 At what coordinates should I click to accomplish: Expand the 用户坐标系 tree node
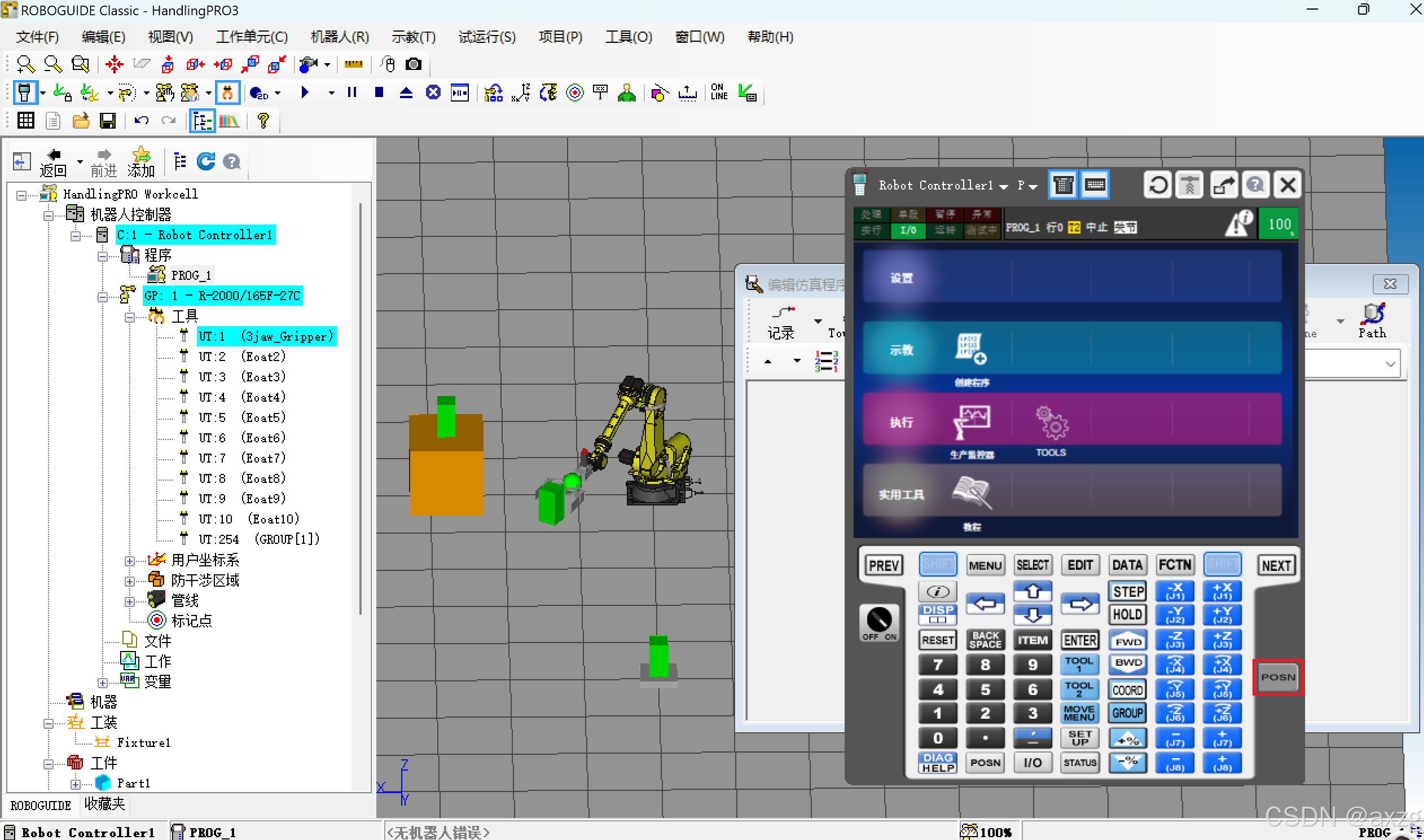pyautogui.click(x=130, y=561)
